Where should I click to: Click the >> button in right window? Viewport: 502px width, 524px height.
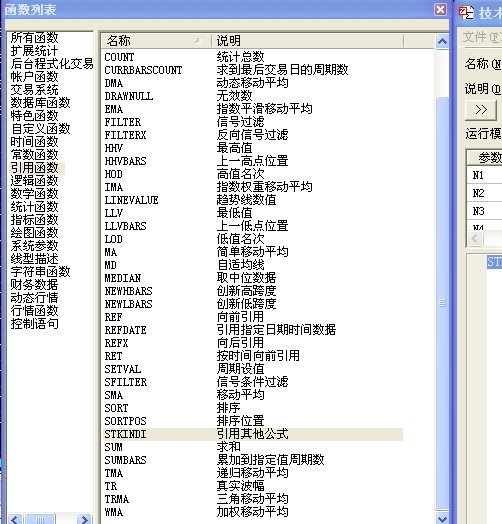point(481,110)
